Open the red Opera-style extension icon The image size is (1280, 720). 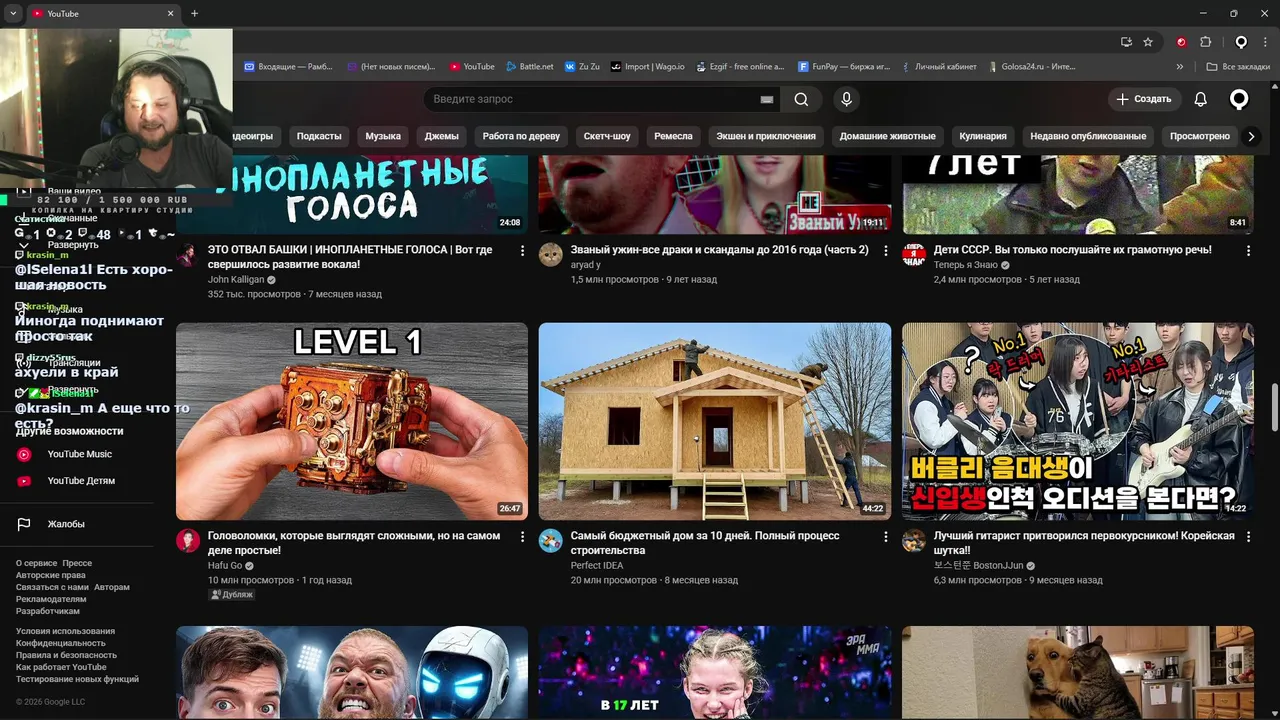tap(1181, 42)
